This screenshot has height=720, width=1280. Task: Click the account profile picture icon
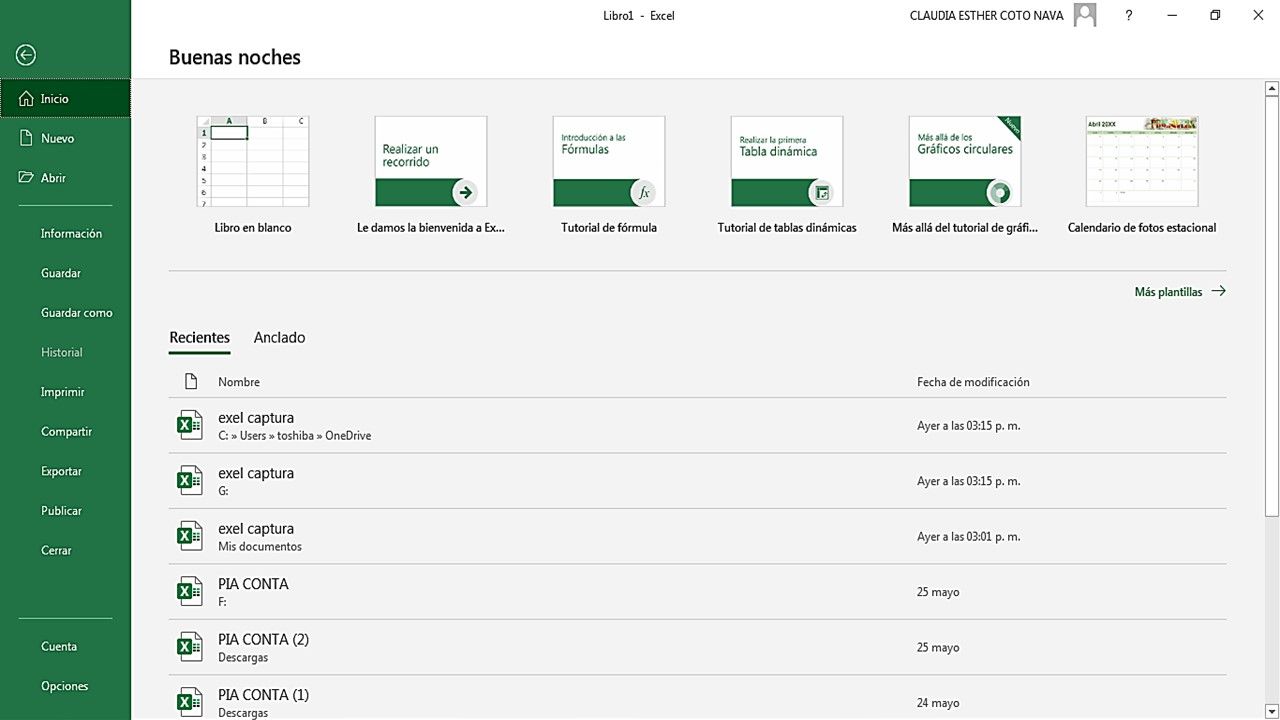(x=1084, y=15)
